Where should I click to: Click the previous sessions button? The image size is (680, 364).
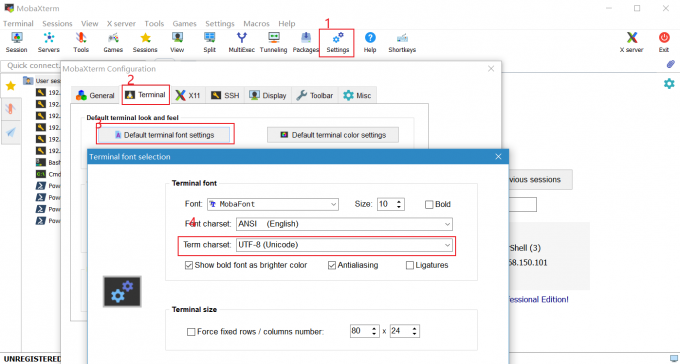(540, 180)
